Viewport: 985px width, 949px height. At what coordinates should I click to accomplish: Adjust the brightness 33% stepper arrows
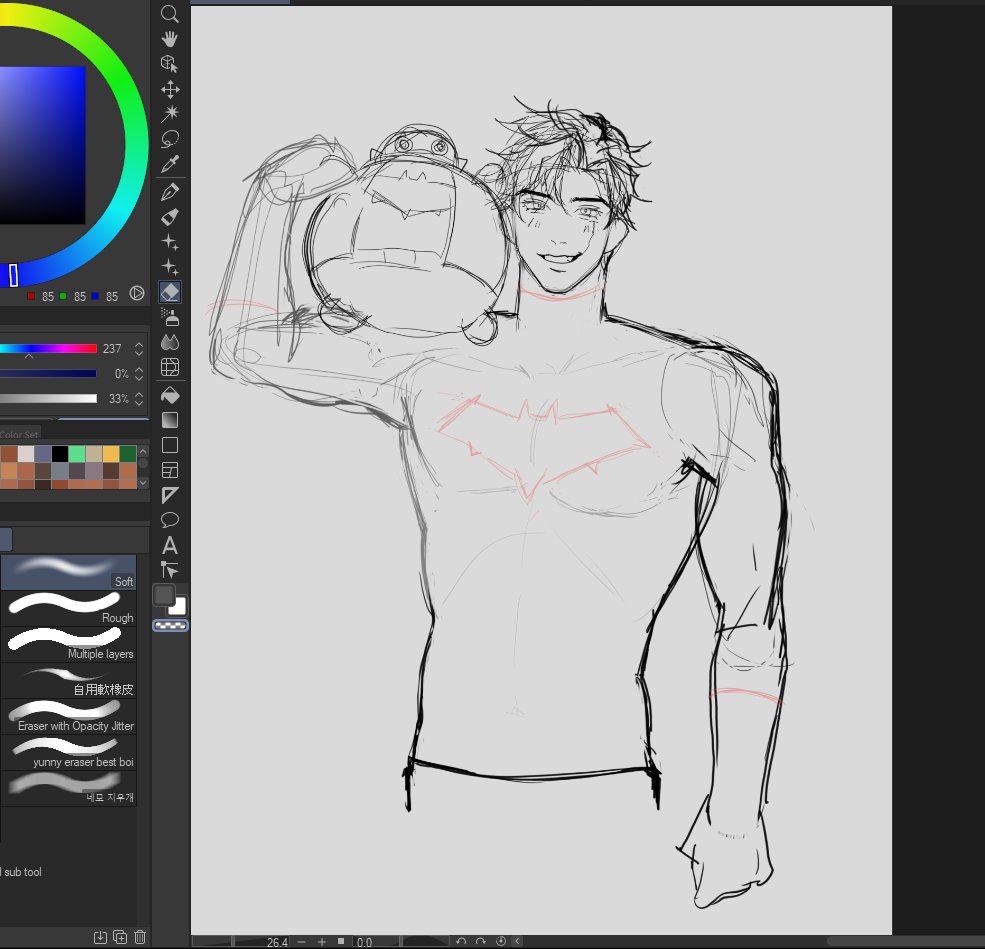coord(139,399)
